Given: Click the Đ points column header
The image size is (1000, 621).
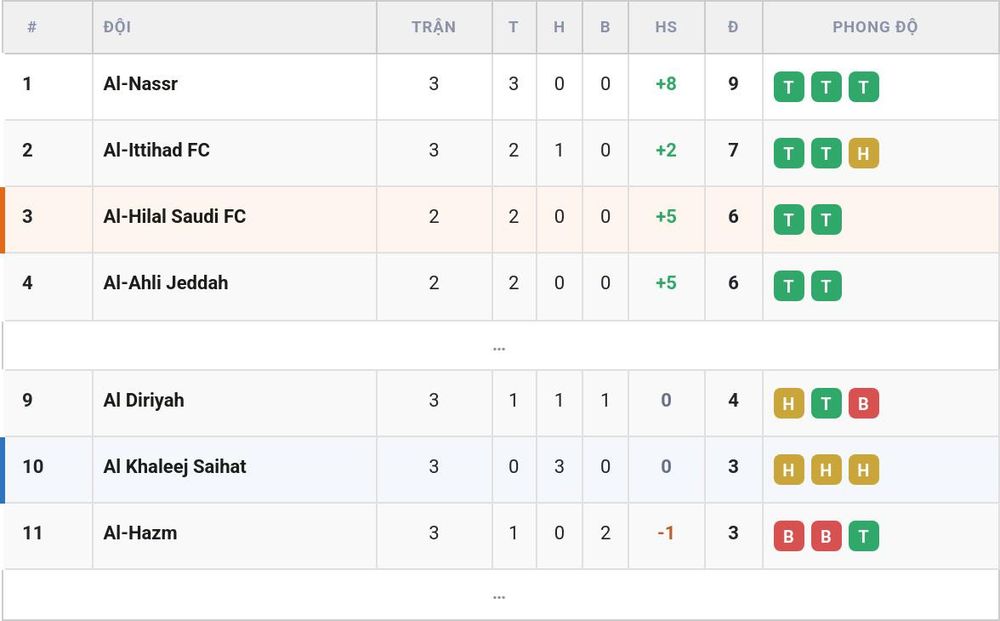Looking at the screenshot, I should click(x=733, y=27).
